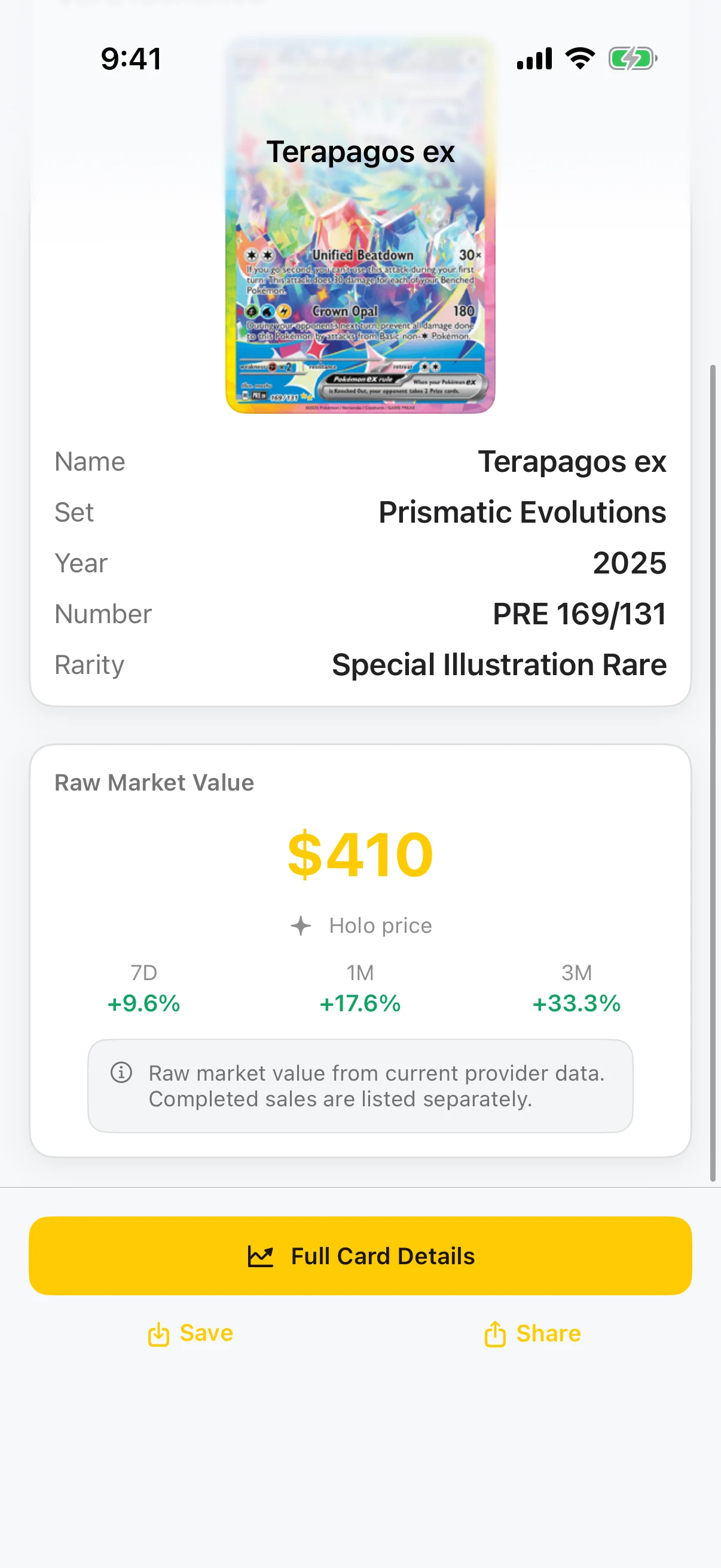The height and width of the screenshot is (1568, 721).
Task: Tap the Terapagos ex name value
Action: (x=572, y=462)
